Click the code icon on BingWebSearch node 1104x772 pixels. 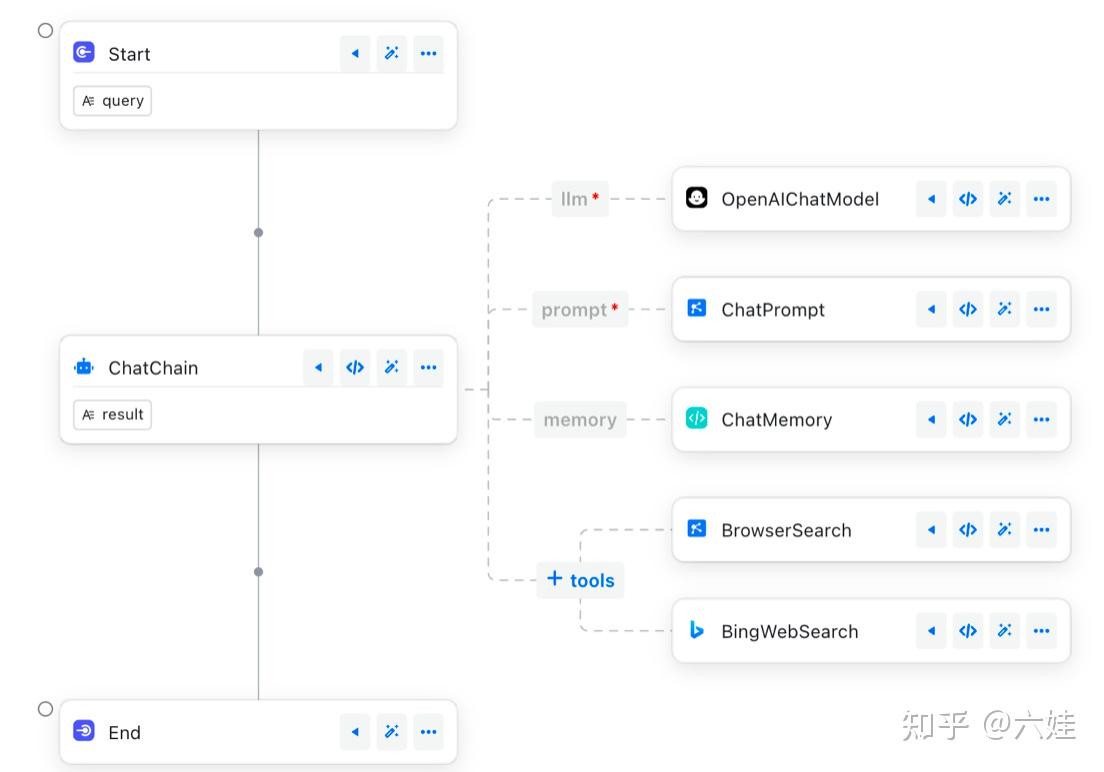(x=967, y=631)
